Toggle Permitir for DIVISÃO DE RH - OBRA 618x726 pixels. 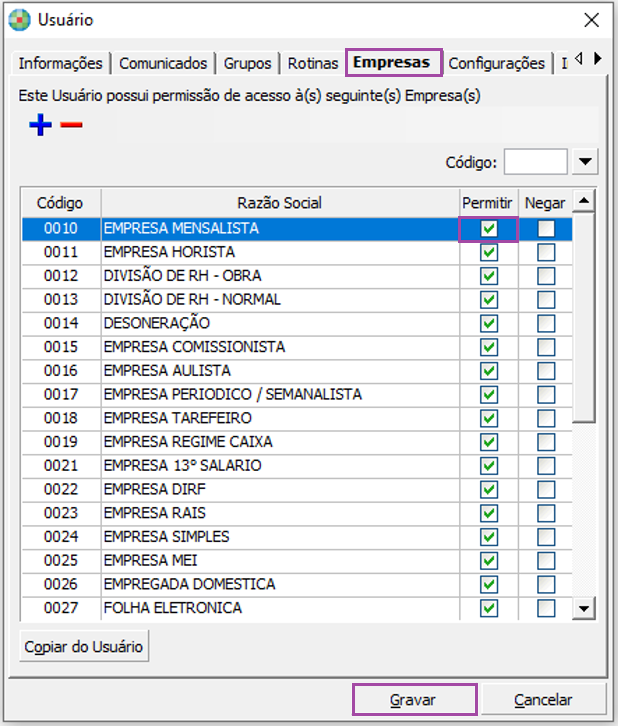point(489,276)
